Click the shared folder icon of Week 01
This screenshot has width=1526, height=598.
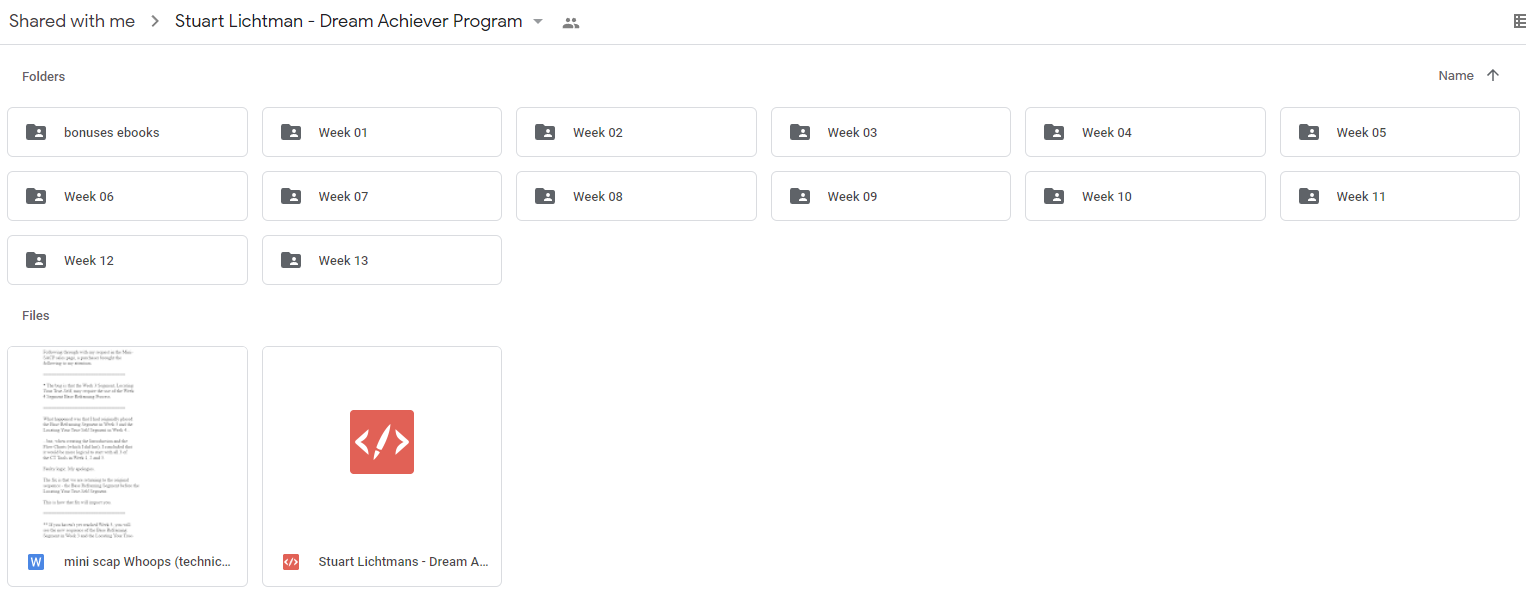(x=291, y=132)
